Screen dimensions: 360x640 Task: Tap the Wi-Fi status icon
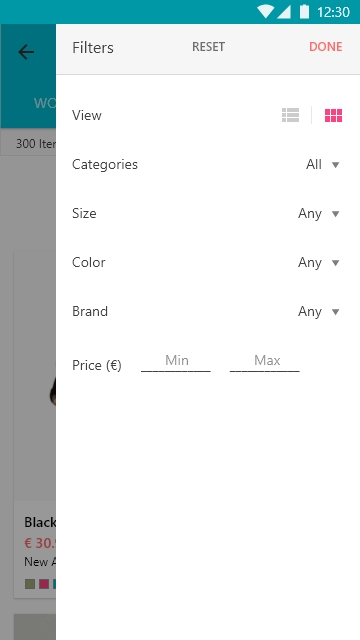[265, 11]
